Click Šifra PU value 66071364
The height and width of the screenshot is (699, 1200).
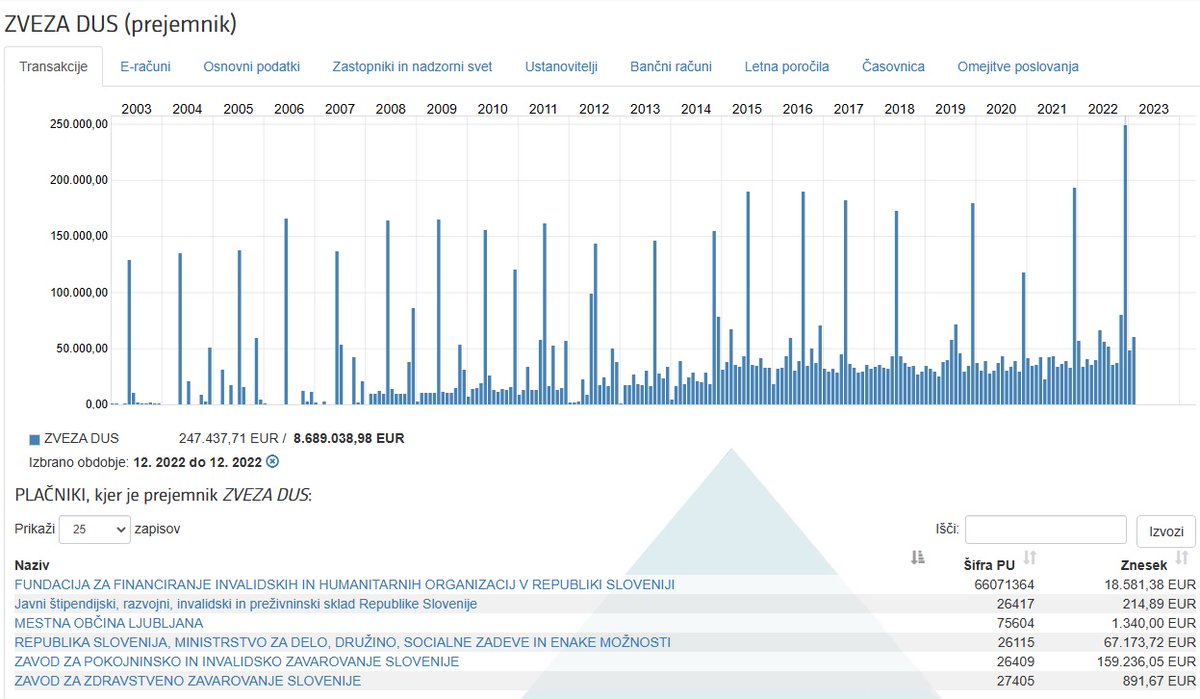(1004, 584)
